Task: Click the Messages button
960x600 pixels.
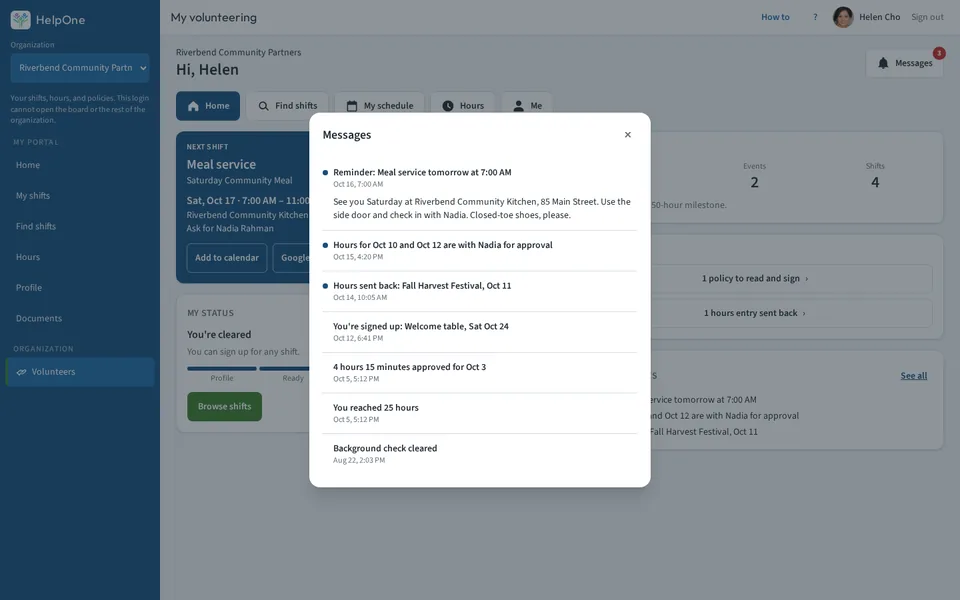Action: click(904, 63)
